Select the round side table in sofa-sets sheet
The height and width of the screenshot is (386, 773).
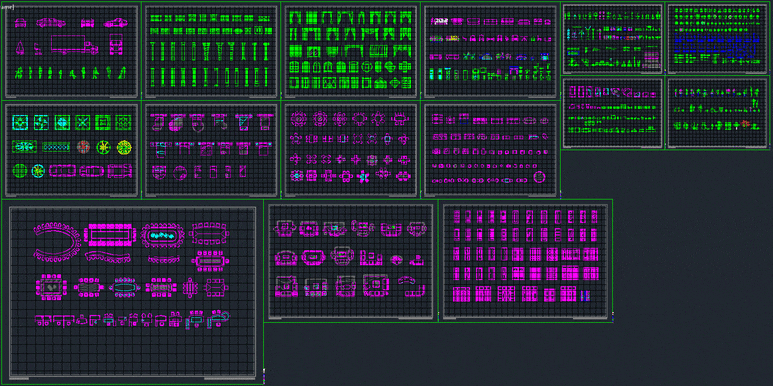point(397,259)
